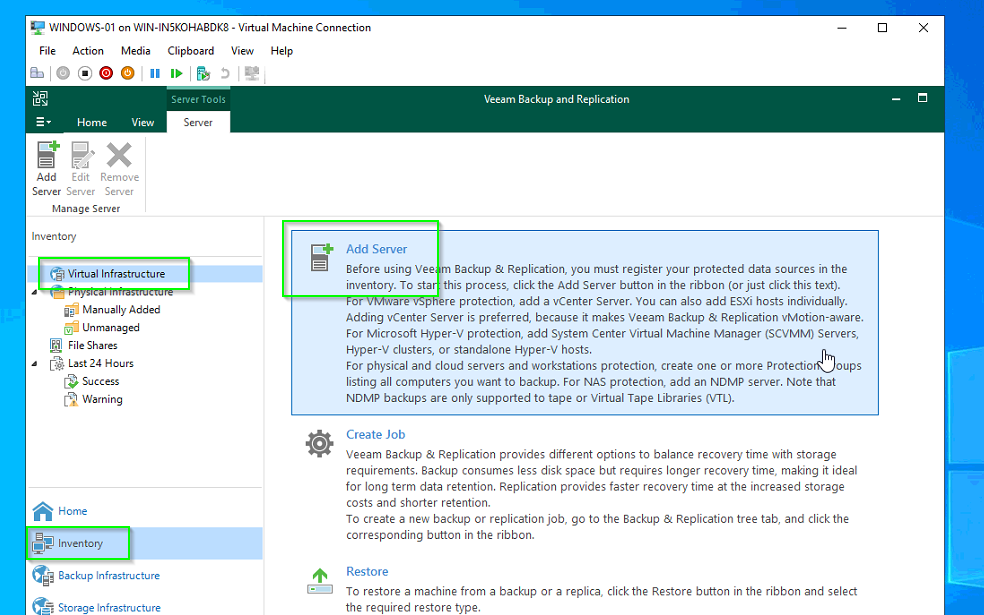Turn off the VM with the black stop icon

pos(85,73)
